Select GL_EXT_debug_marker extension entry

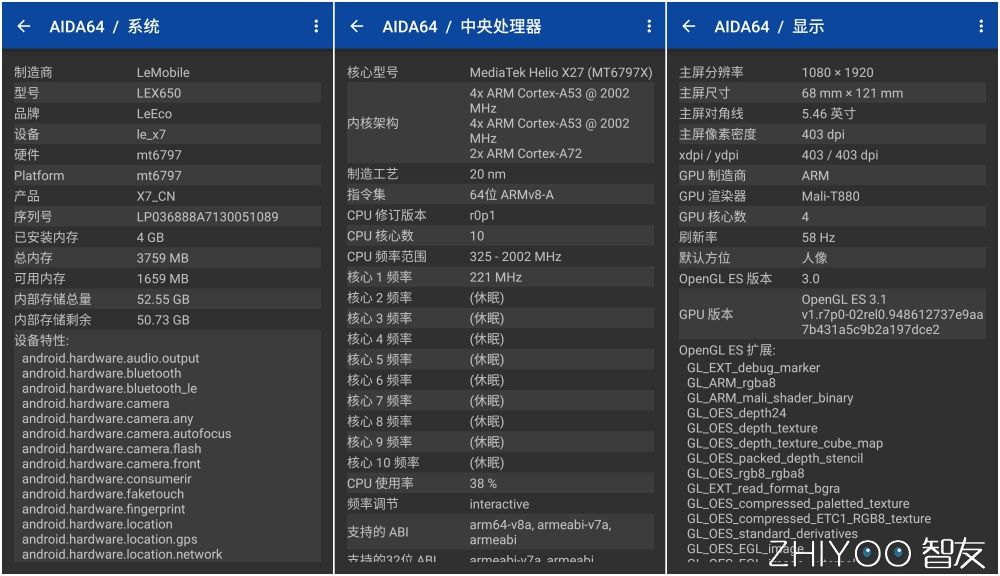(x=753, y=367)
